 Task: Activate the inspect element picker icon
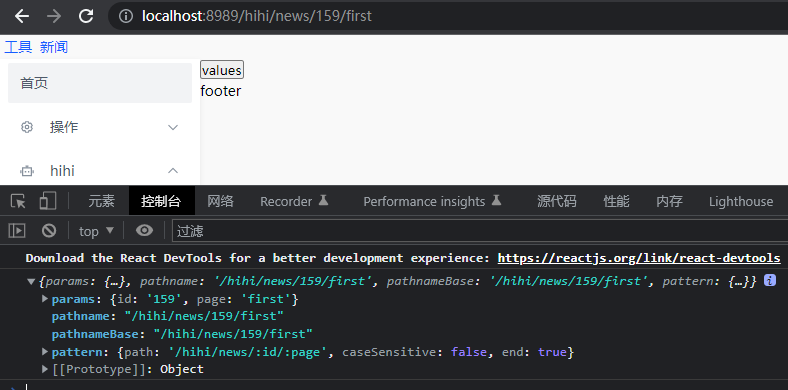pos(18,202)
